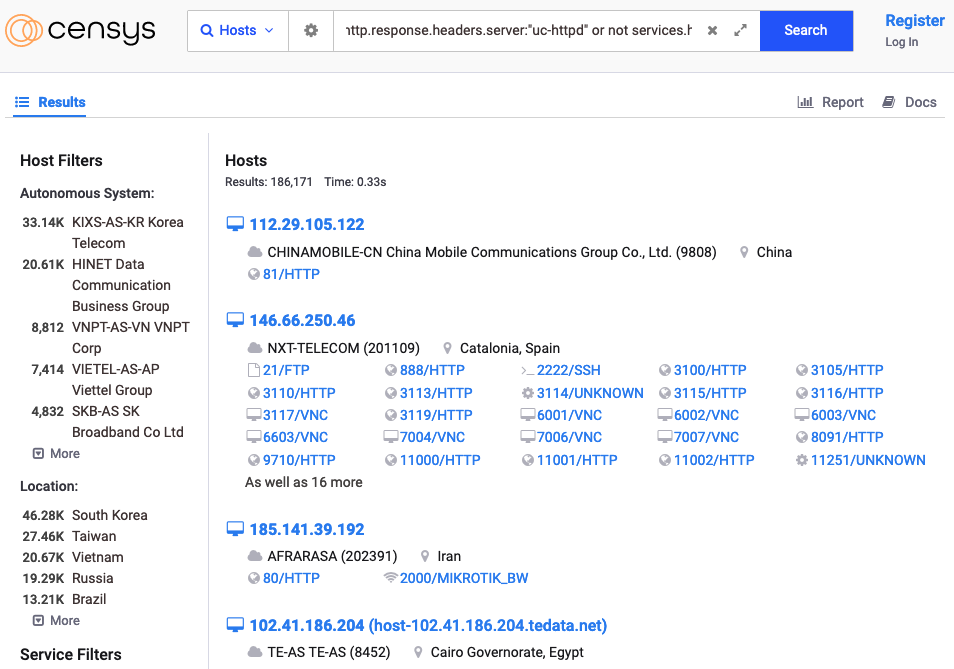Filter by South Korea location
Image resolution: width=954 pixels, height=669 pixels.
point(109,515)
